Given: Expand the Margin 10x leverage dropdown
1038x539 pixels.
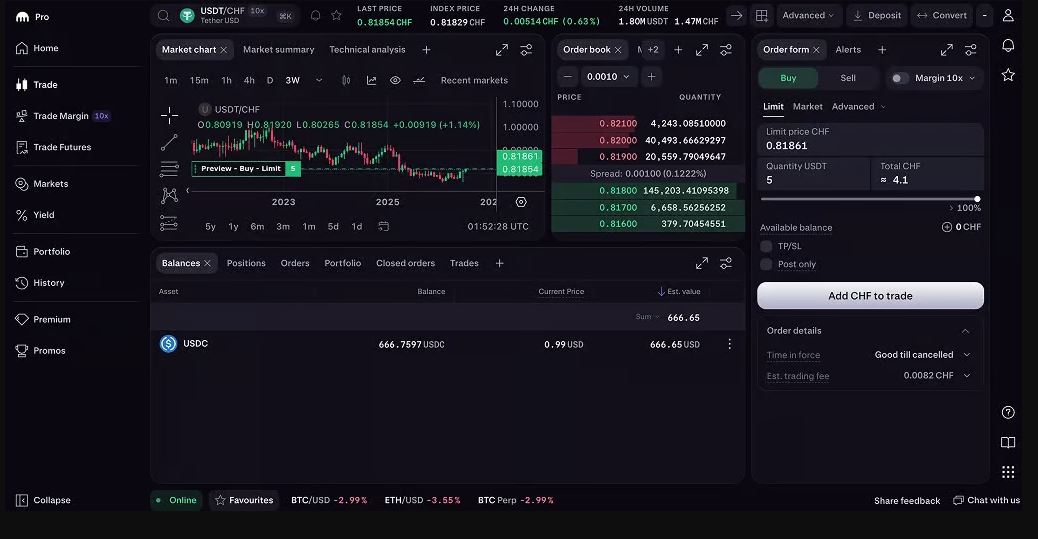Looking at the screenshot, I should coord(972,78).
